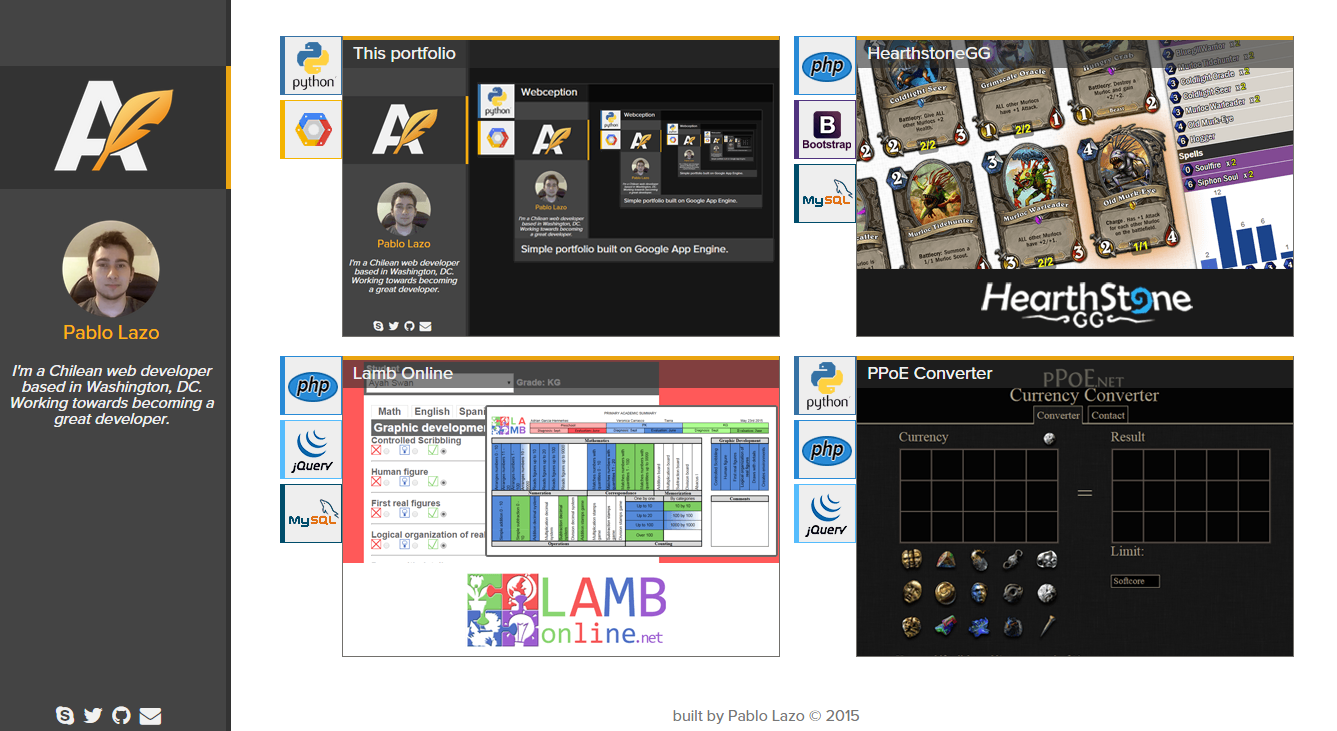1337x731 pixels.
Task: Choose the PHP icon beside Lamb Online
Action: [311, 386]
